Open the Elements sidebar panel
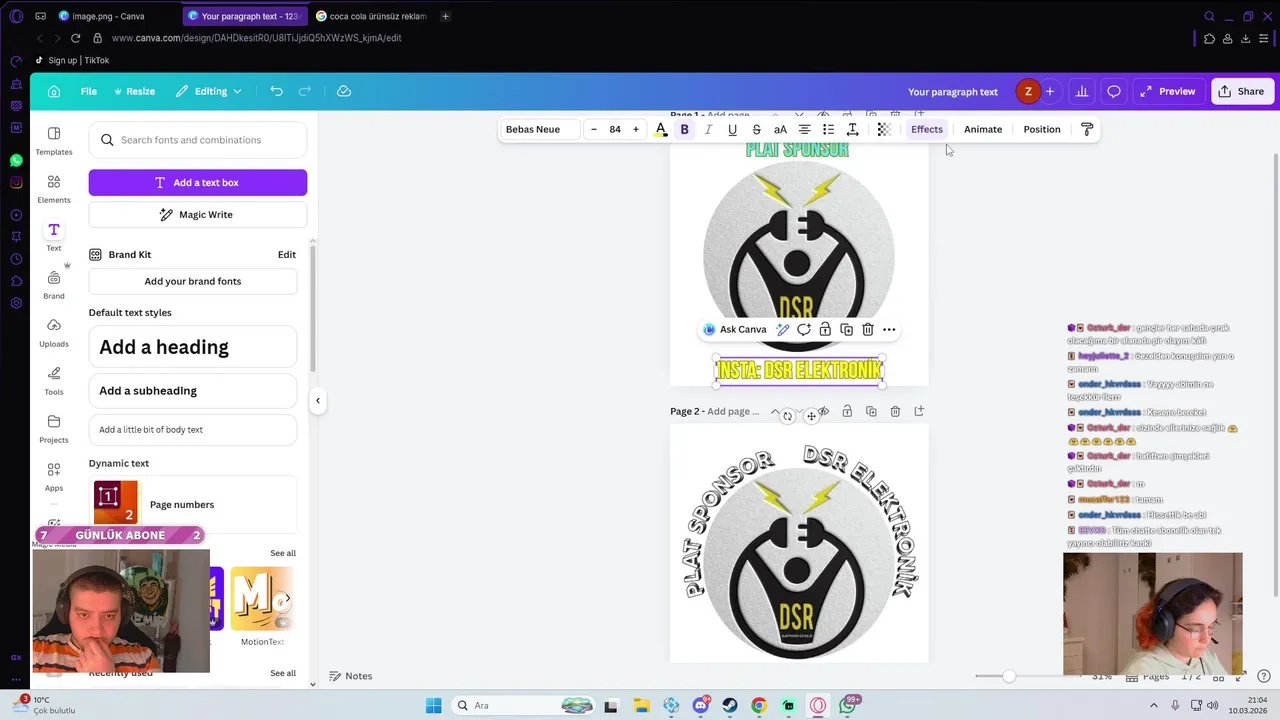Viewport: 1280px width, 720px height. (x=54, y=189)
